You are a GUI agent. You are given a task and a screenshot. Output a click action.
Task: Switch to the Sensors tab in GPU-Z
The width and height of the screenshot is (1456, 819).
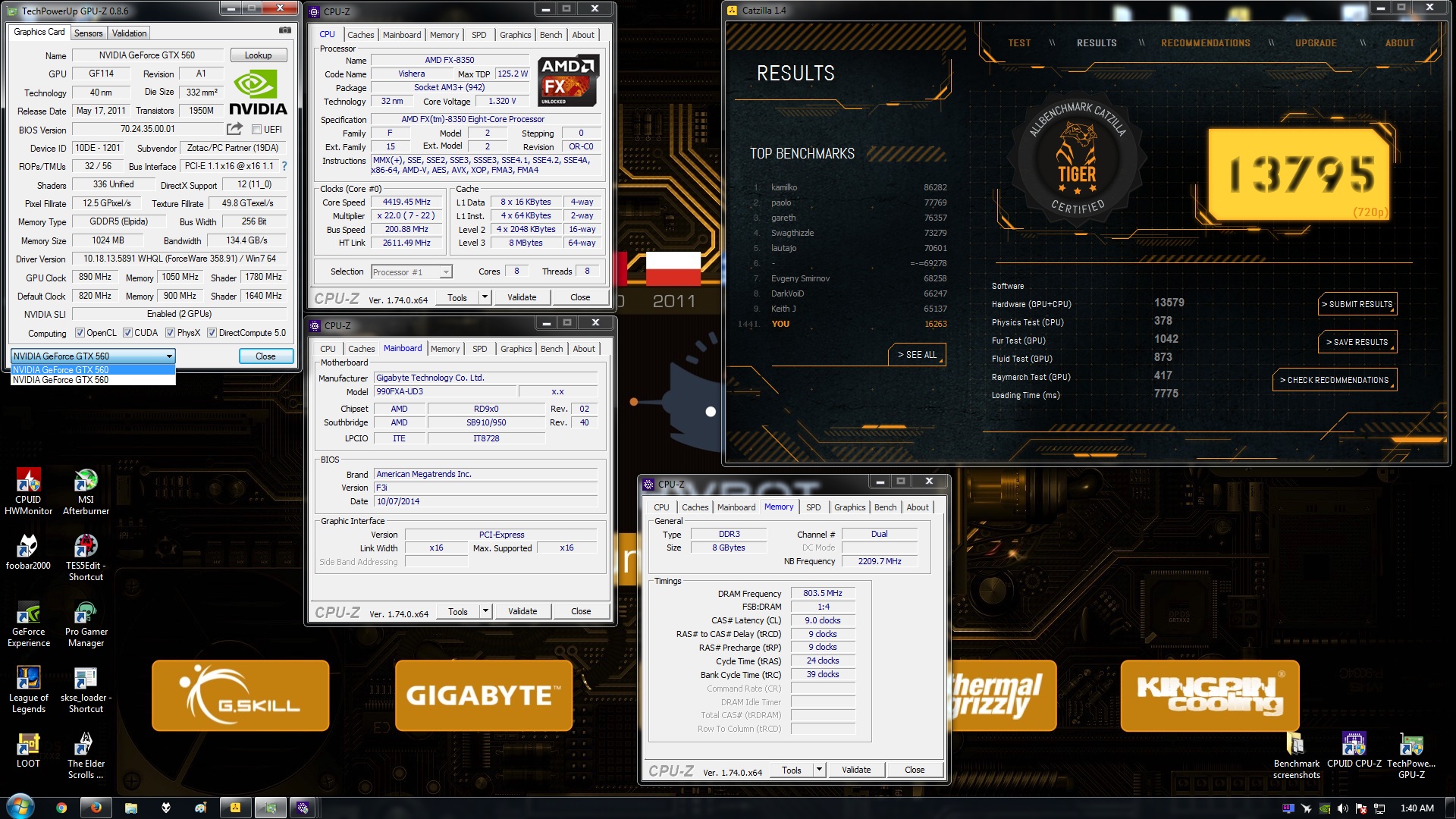(88, 33)
